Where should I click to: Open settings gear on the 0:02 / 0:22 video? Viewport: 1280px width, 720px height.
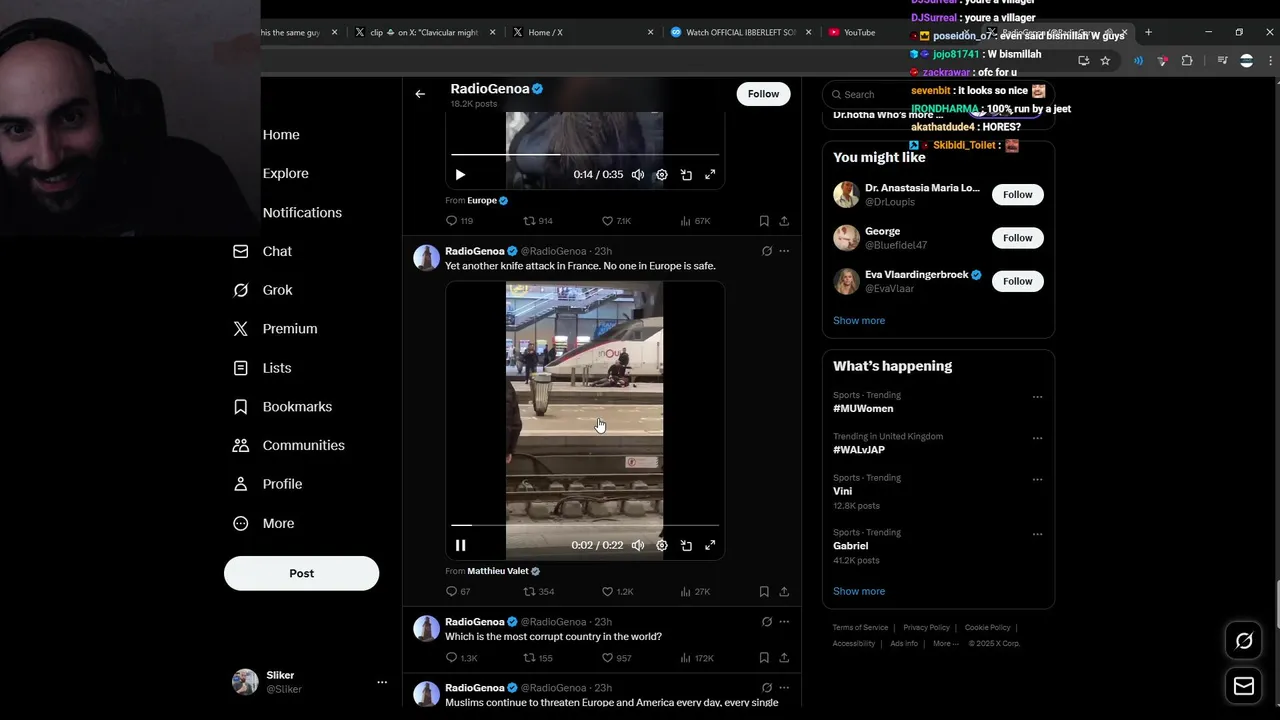[662, 545]
